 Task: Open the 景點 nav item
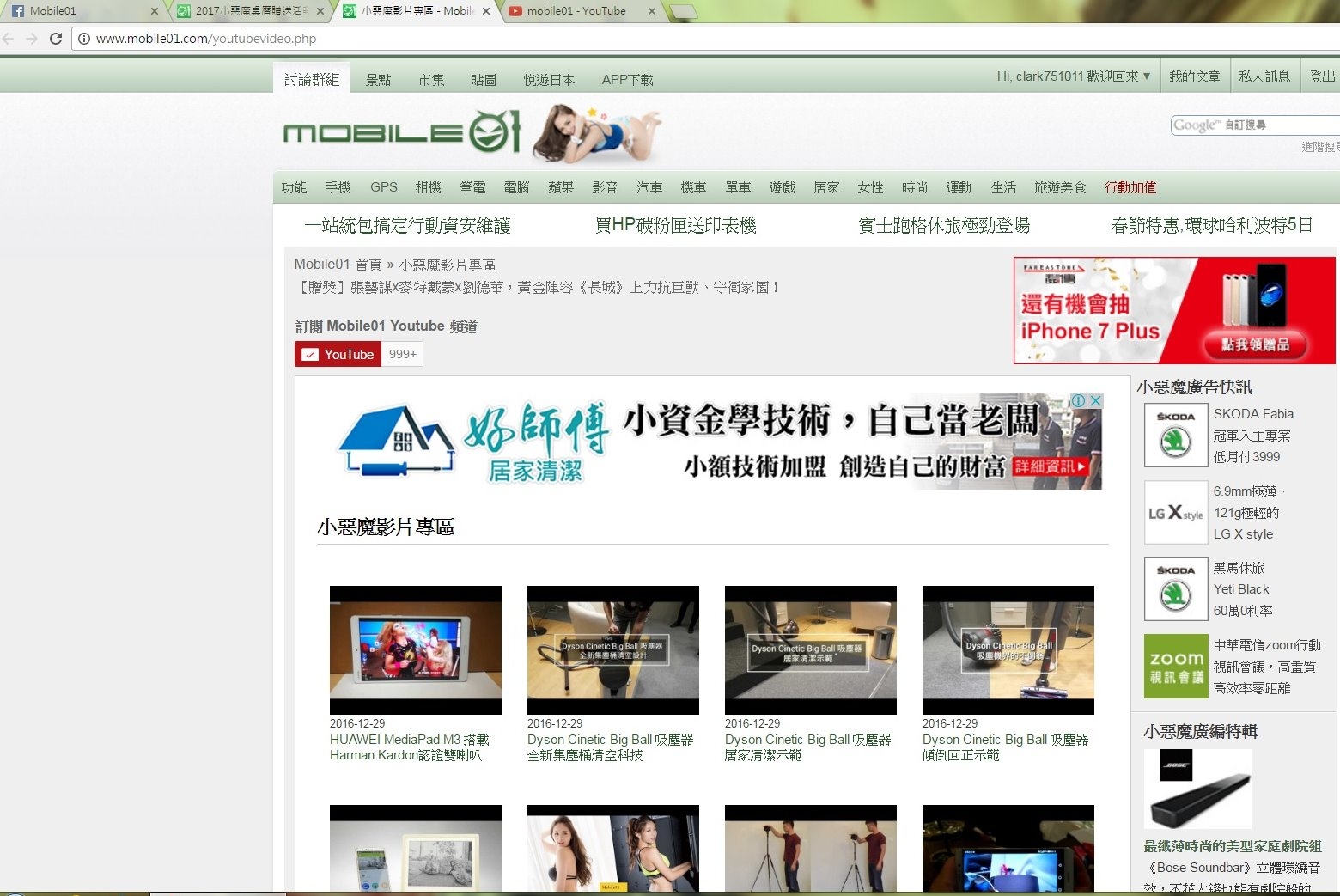(x=378, y=80)
